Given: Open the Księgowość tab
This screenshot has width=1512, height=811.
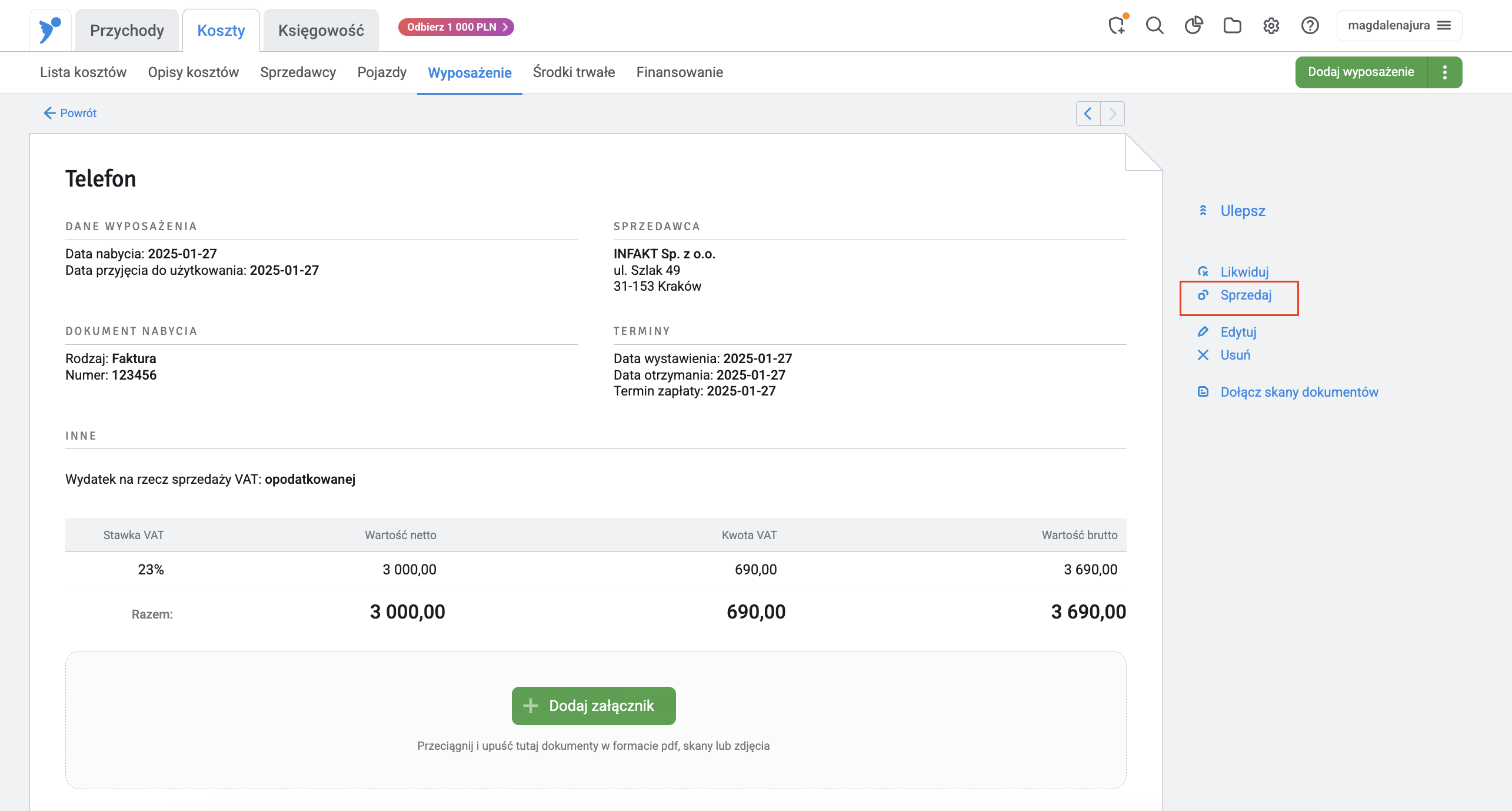Looking at the screenshot, I should [x=321, y=31].
